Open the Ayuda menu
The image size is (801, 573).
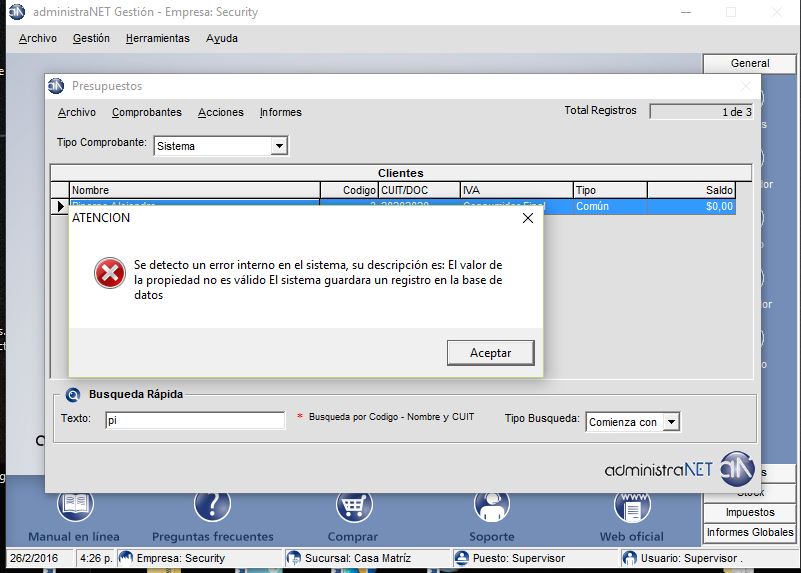tap(222, 38)
